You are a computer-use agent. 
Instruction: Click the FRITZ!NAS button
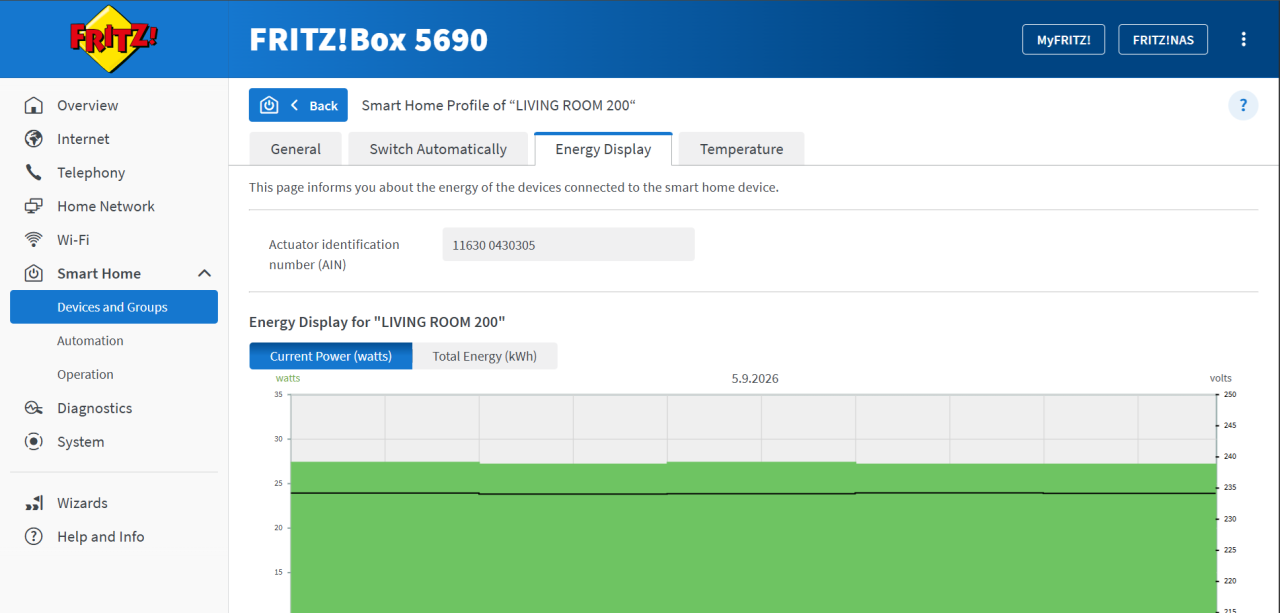[x=1163, y=40]
